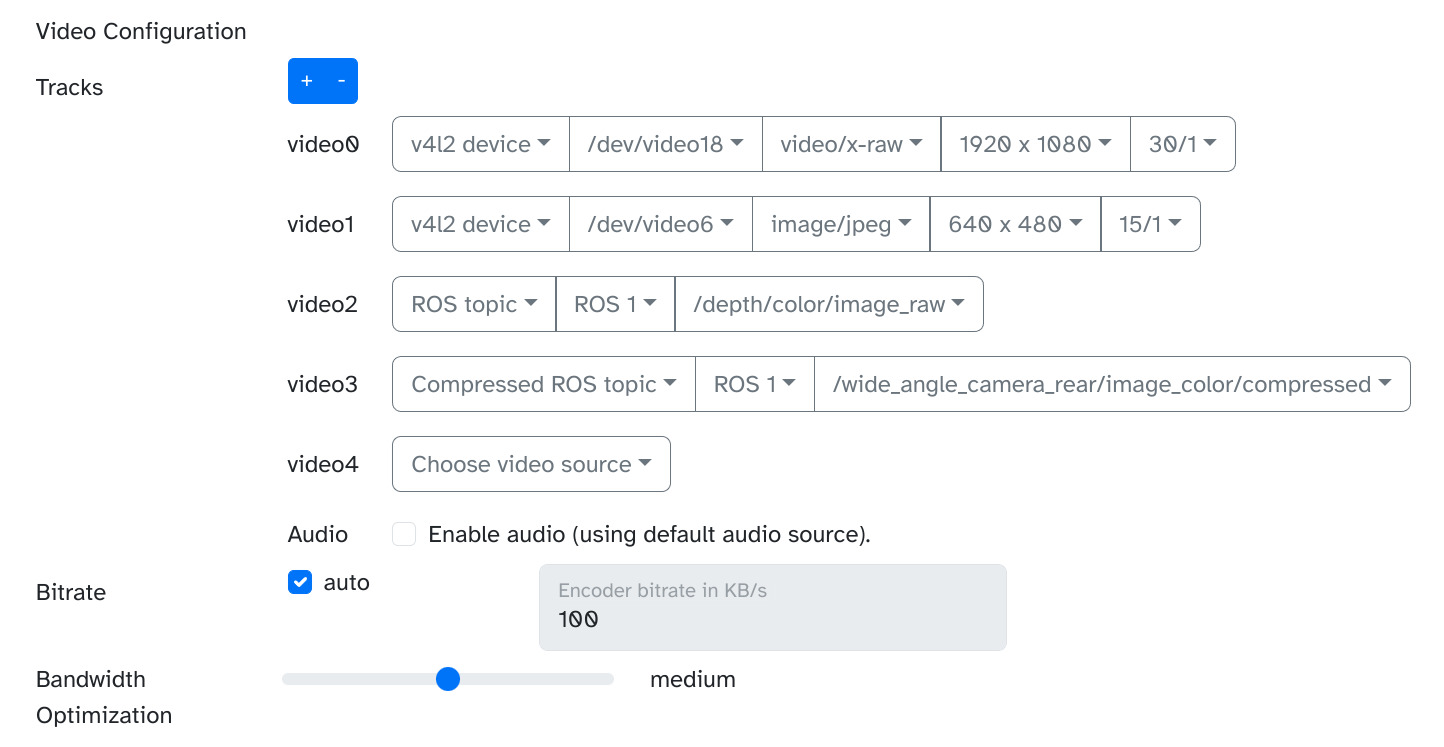Screen dimensions: 1444x747
Task: Open video0 source type dropdown
Action: pos(480,144)
